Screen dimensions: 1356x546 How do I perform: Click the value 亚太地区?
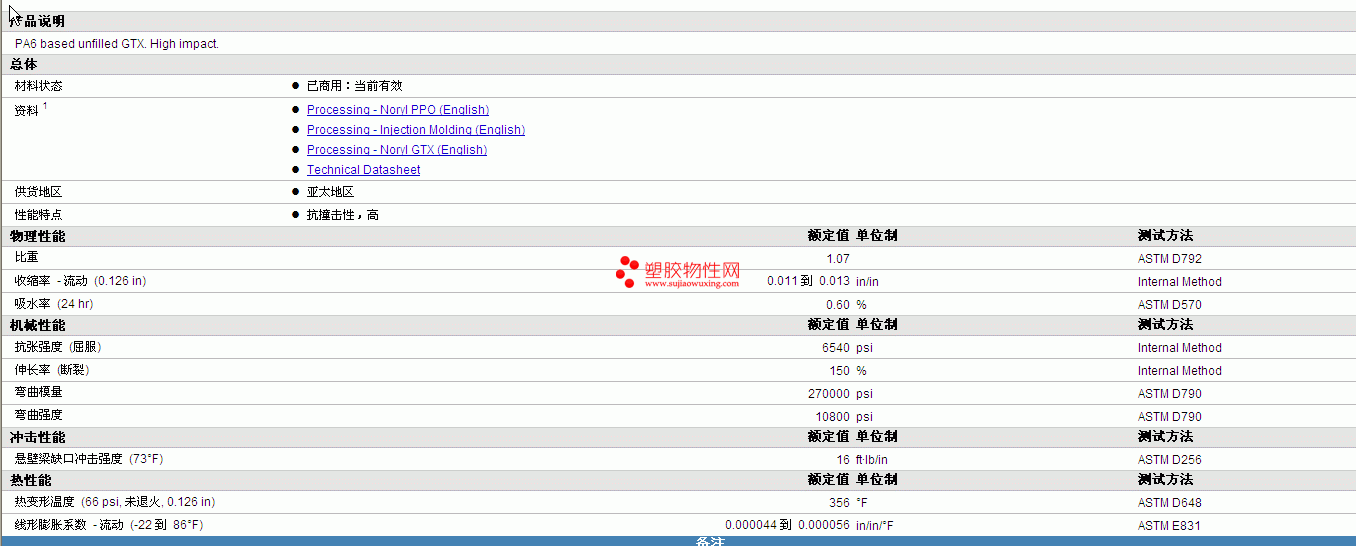331,192
